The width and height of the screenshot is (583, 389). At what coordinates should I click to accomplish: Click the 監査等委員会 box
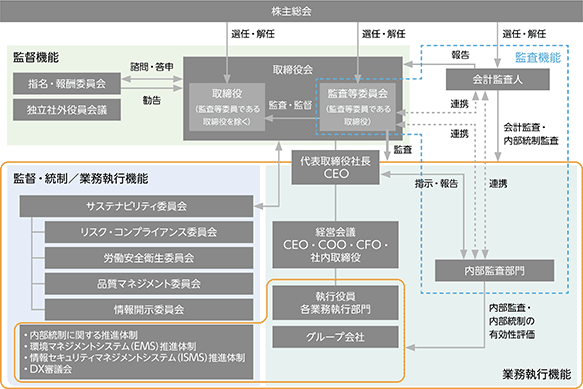tap(357, 107)
